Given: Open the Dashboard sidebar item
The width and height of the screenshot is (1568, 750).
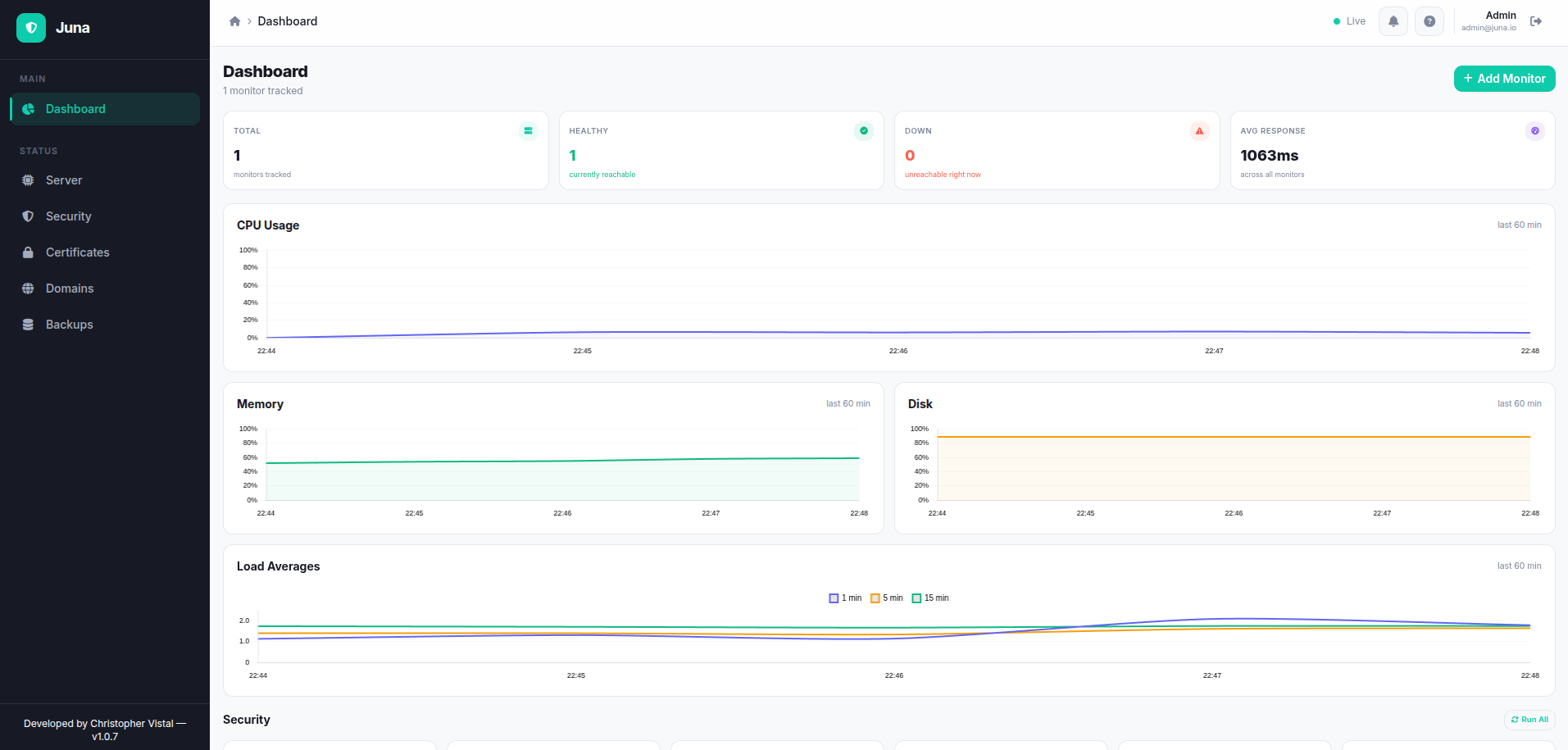Looking at the screenshot, I should (x=105, y=109).
